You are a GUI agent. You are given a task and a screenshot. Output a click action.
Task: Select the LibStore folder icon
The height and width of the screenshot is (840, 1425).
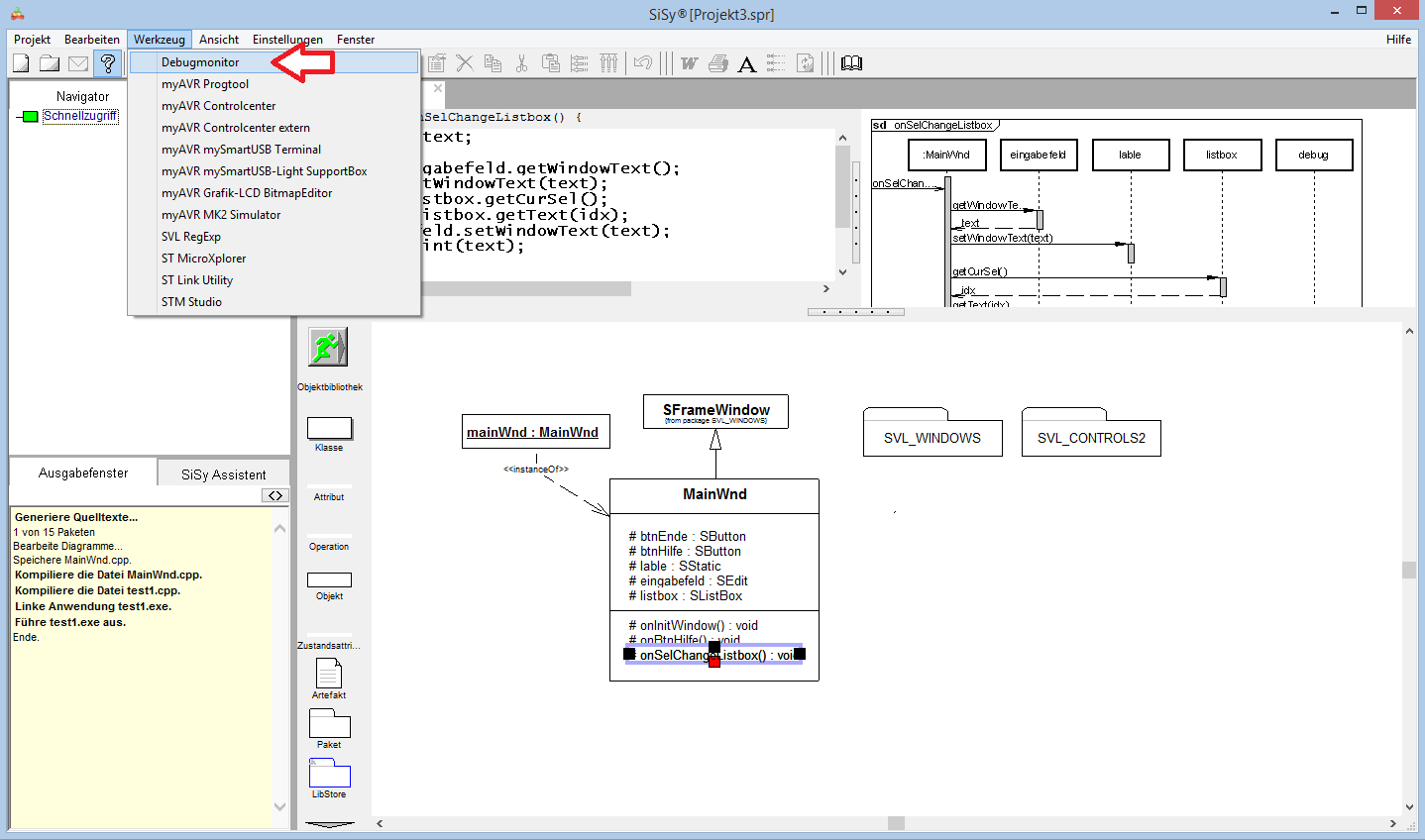tap(329, 773)
